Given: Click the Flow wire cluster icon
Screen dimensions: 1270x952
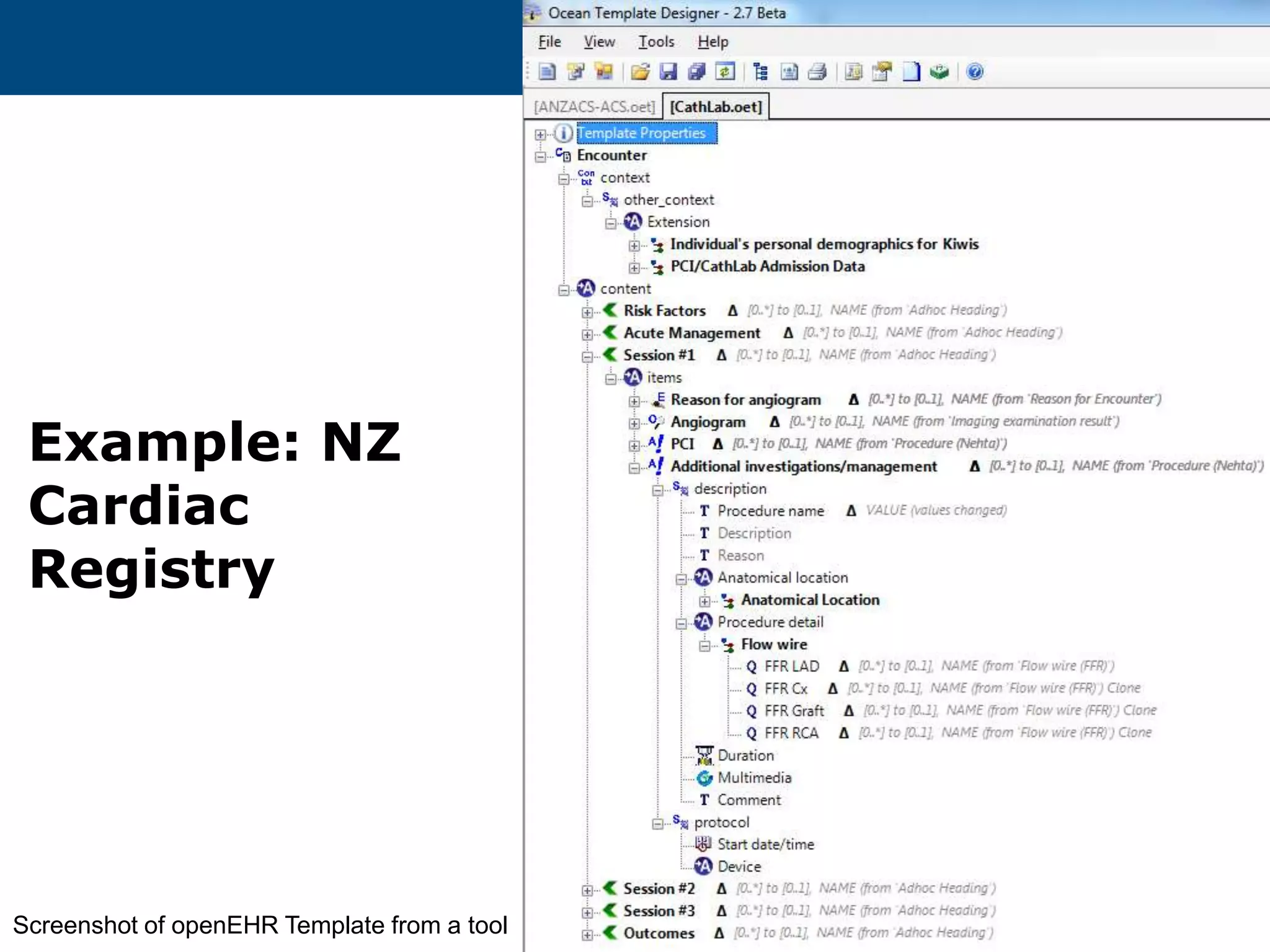Looking at the screenshot, I should 728,645.
